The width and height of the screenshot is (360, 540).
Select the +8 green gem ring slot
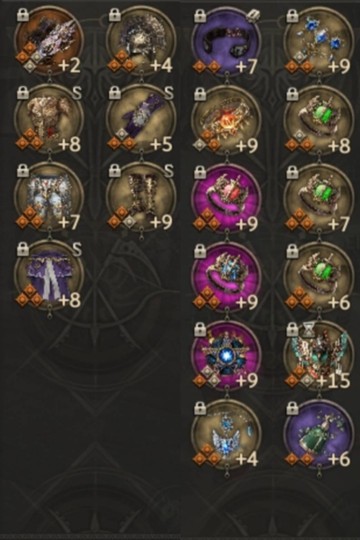point(319,119)
